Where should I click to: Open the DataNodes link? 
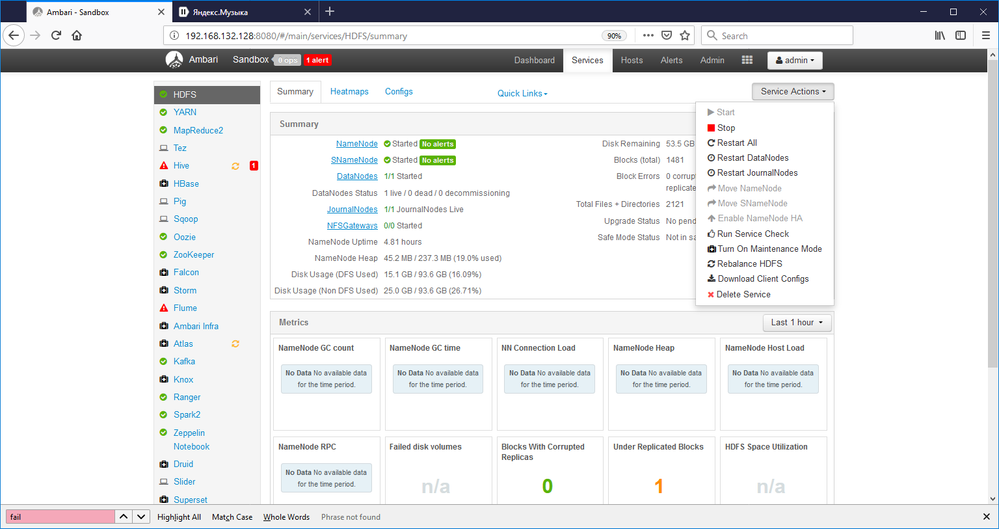pos(357,177)
